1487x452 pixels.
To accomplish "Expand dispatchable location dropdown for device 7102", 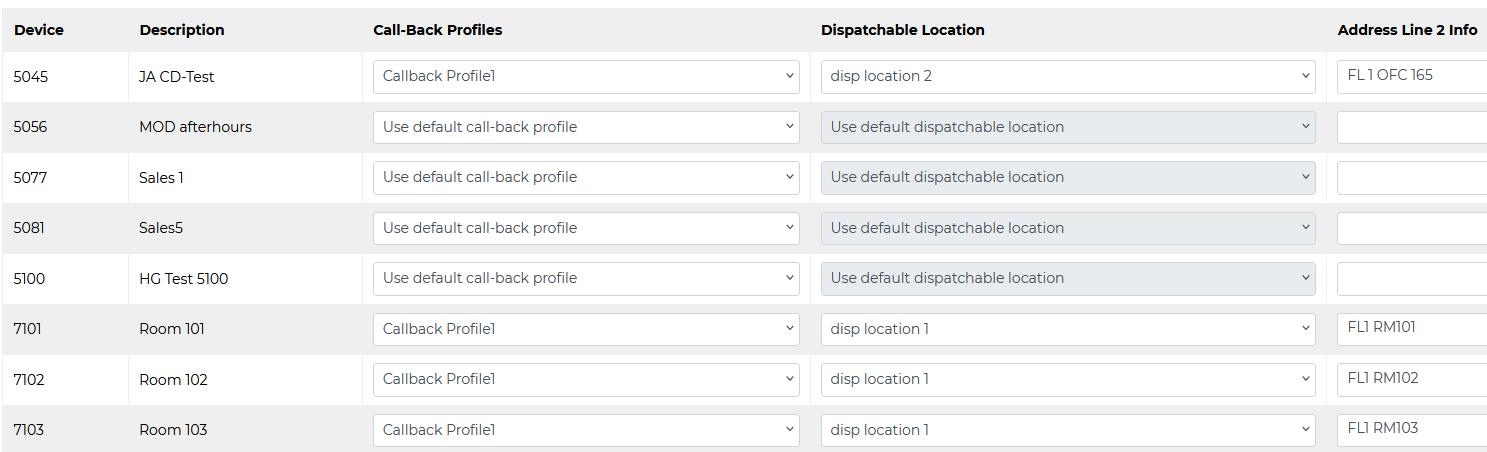I will pyautogui.click(x=1067, y=379).
